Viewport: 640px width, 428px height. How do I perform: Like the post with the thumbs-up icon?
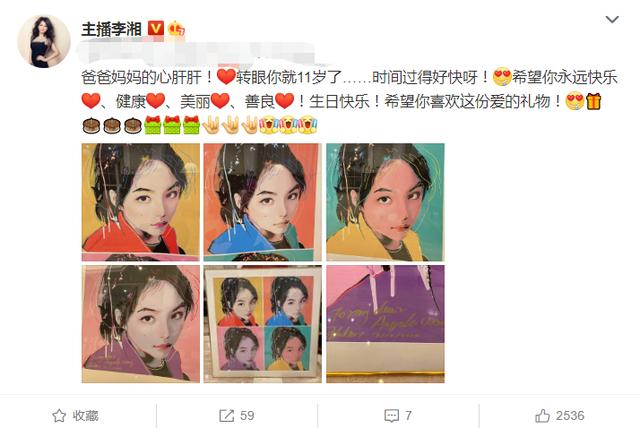(x=542, y=416)
